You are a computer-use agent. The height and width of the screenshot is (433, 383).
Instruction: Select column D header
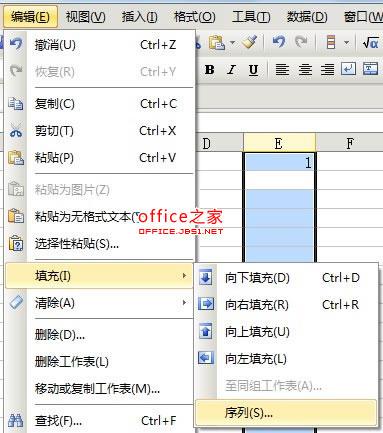(x=219, y=143)
